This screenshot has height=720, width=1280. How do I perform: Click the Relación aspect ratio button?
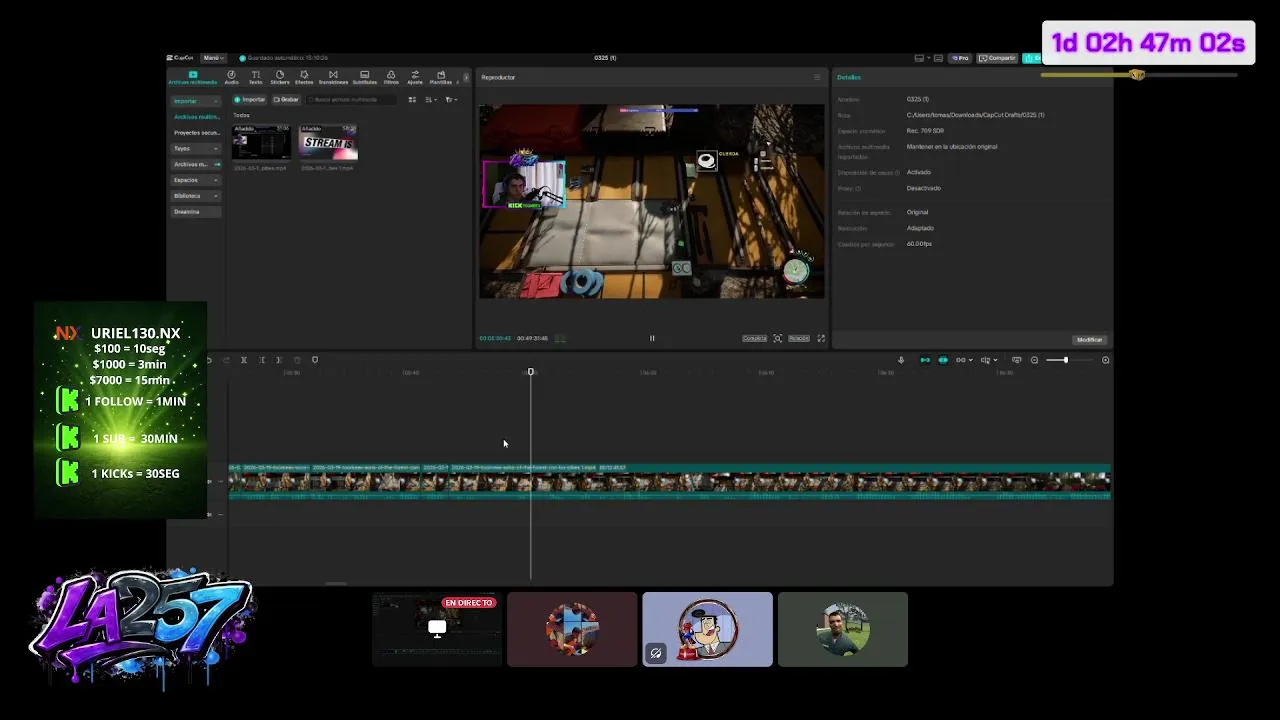(x=799, y=338)
